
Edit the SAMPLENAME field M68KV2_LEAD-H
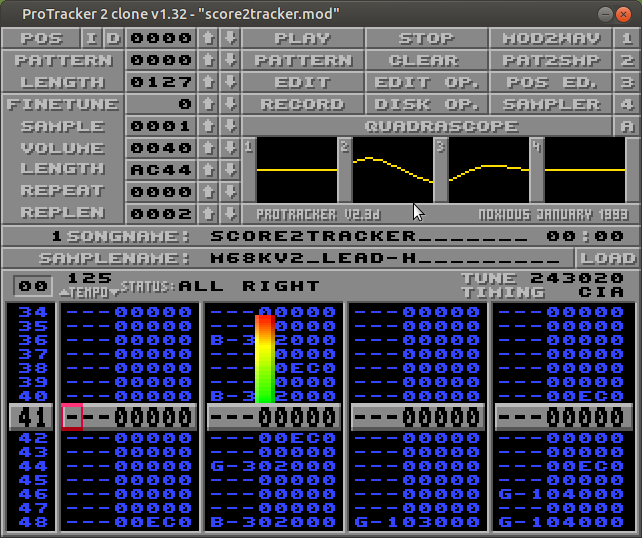[x=385, y=258]
